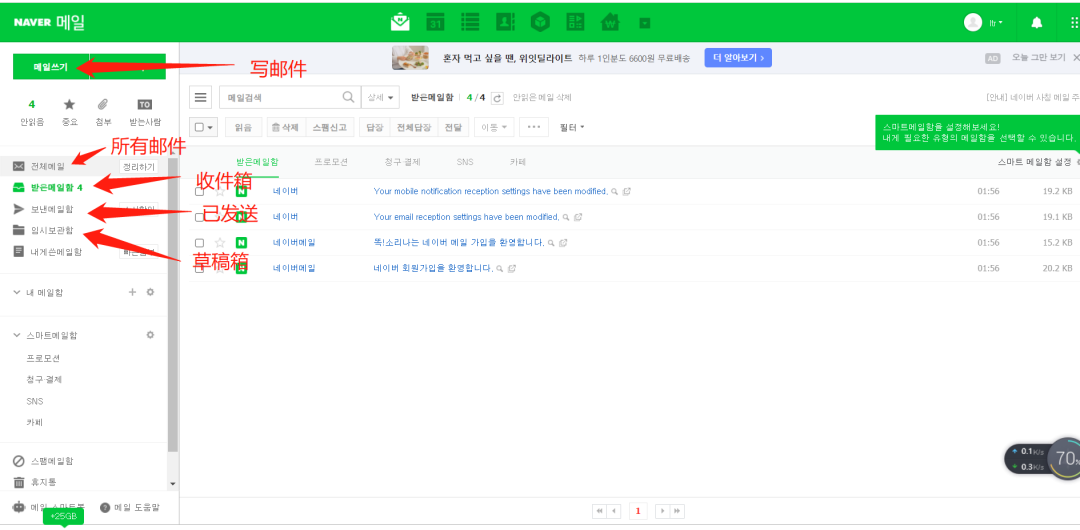The image size is (1080, 530).
Task: Click the 메일쓰기 compose button
Action: pos(51,67)
